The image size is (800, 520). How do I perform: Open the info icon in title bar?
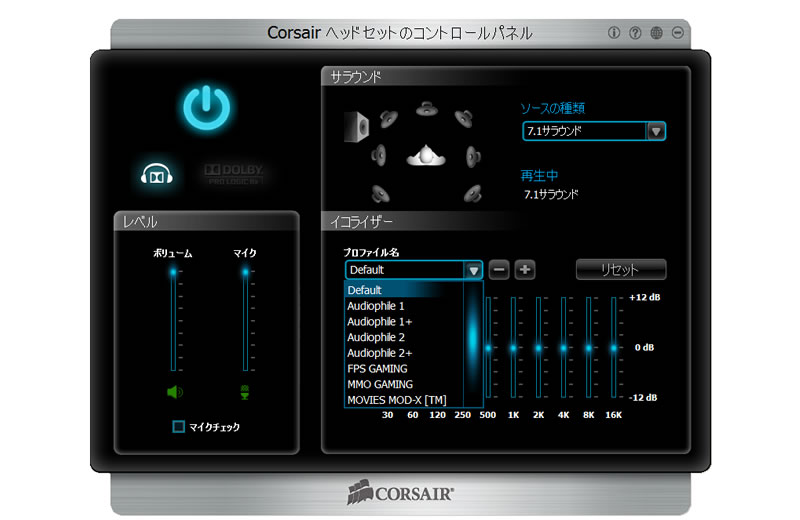(614, 33)
